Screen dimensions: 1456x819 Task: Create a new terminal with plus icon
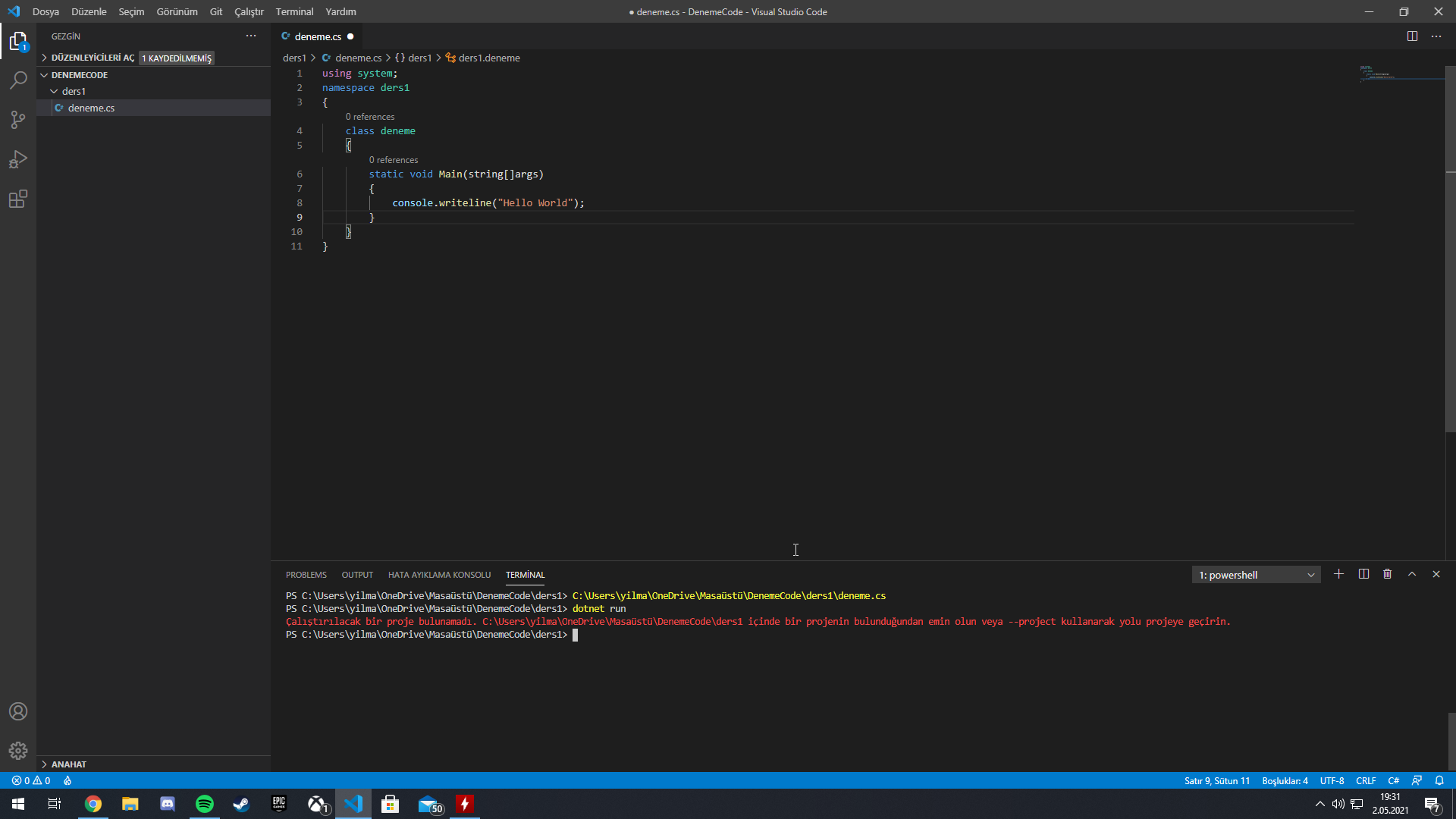[1338, 574]
